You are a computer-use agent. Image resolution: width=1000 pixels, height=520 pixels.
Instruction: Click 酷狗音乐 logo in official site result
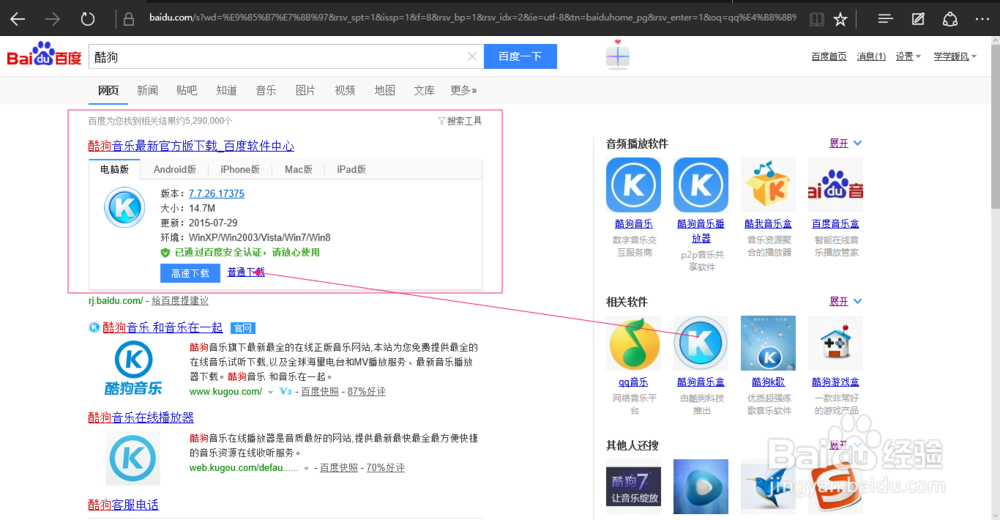(x=133, y=368)
